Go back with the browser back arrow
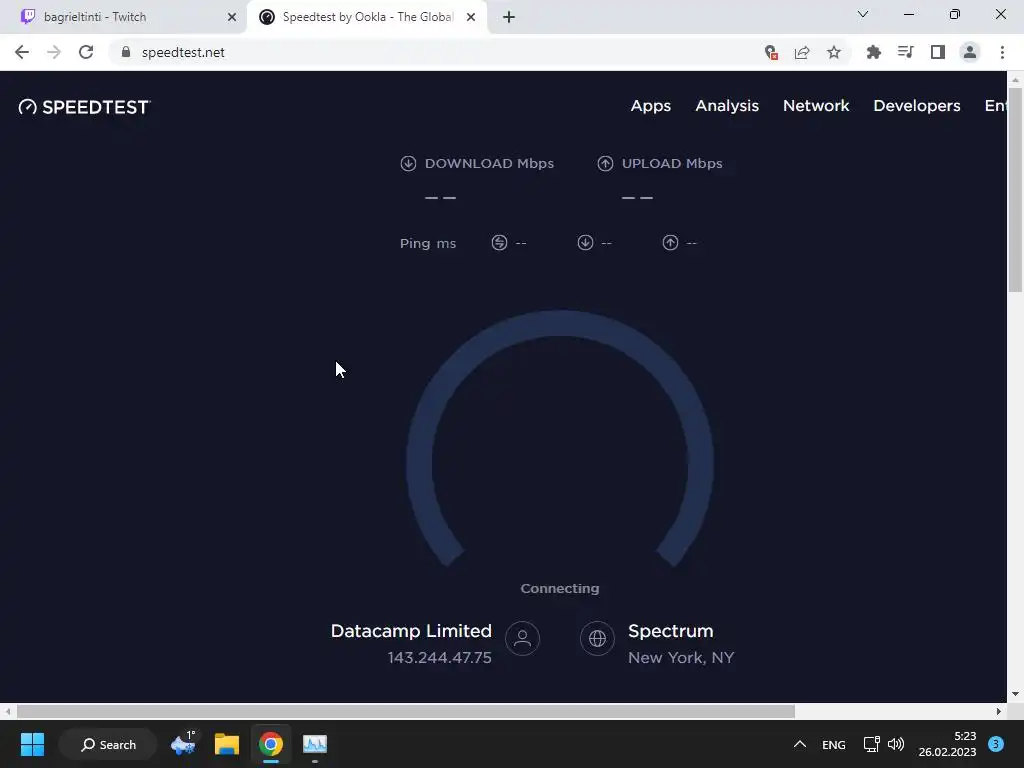 tap(22, 52)
